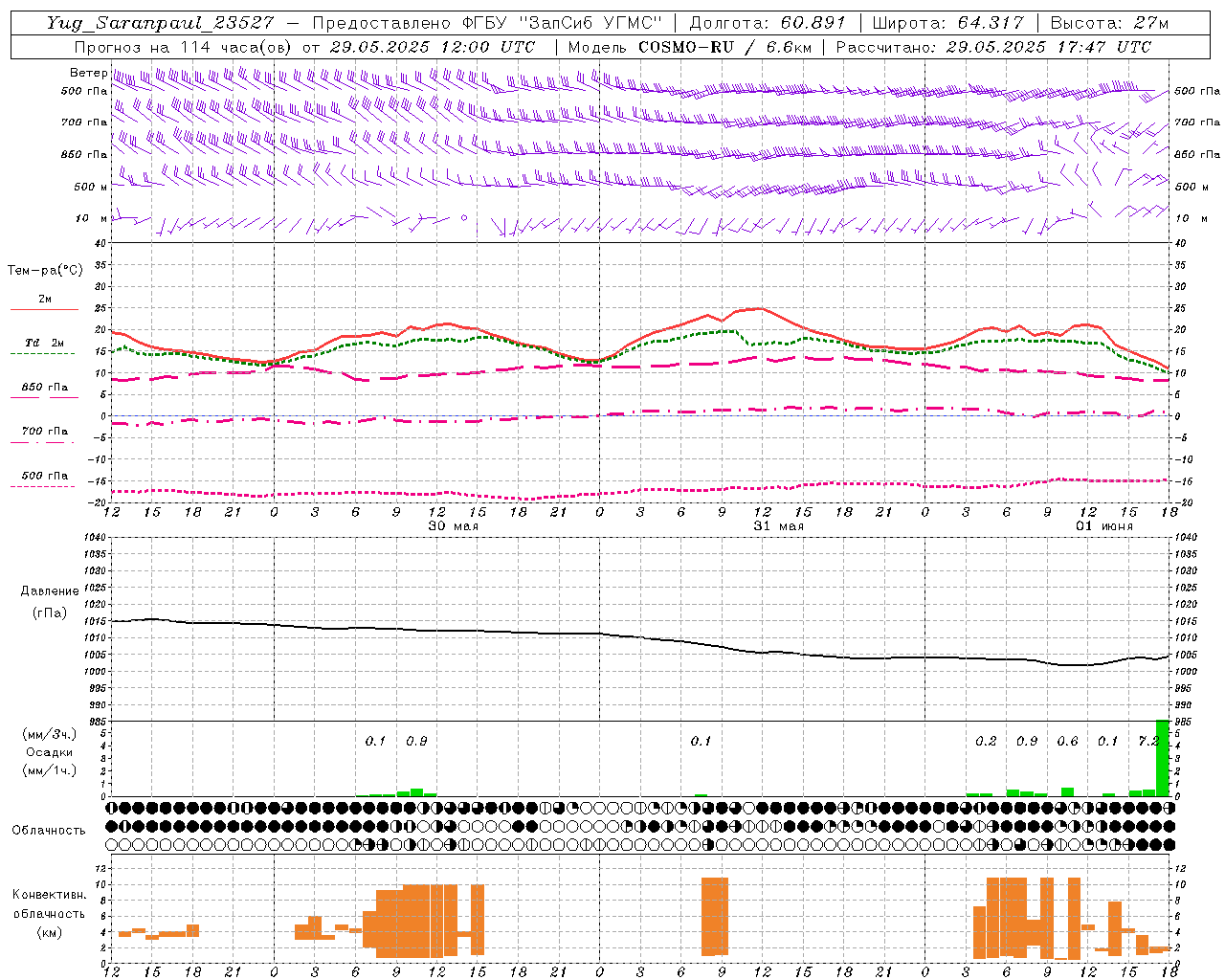The image size is (1225, 980).
Task: Click the date label 31 мая
Action: [x=778, y=526]
